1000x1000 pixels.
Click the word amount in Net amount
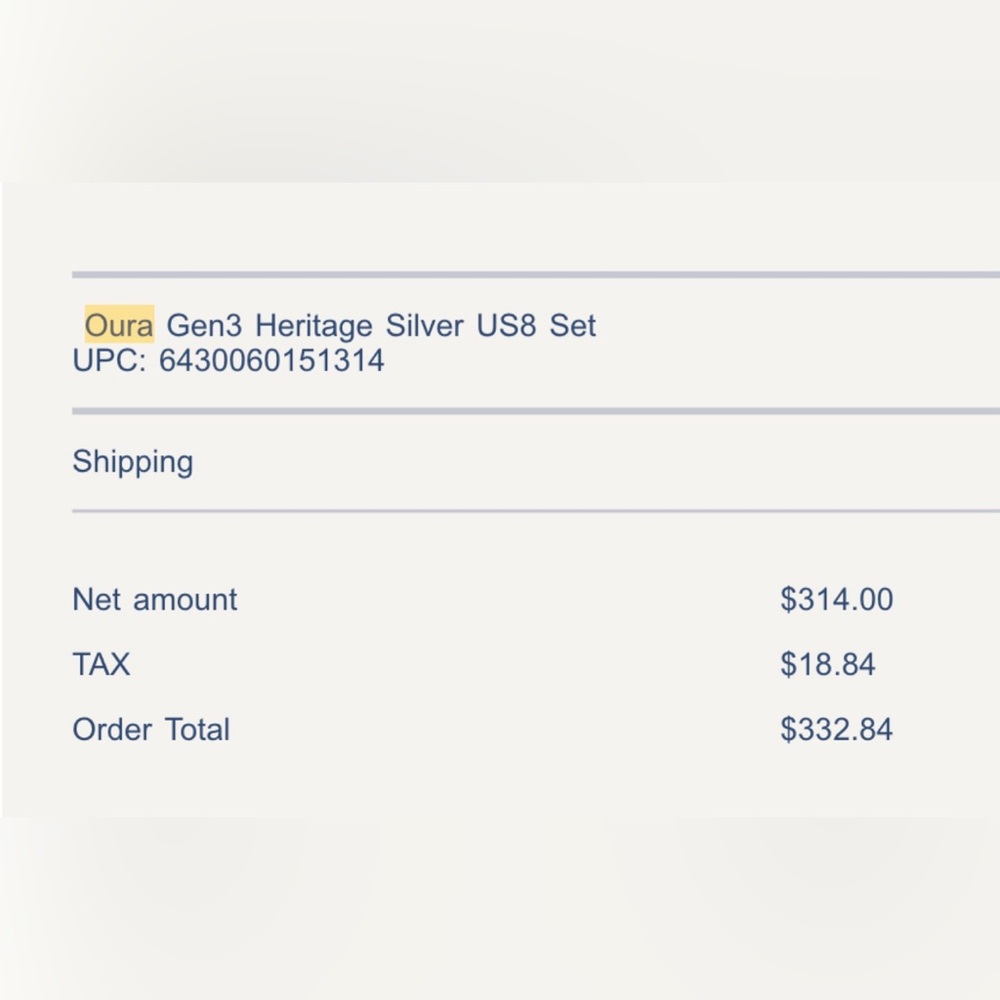tap(185, 601)
